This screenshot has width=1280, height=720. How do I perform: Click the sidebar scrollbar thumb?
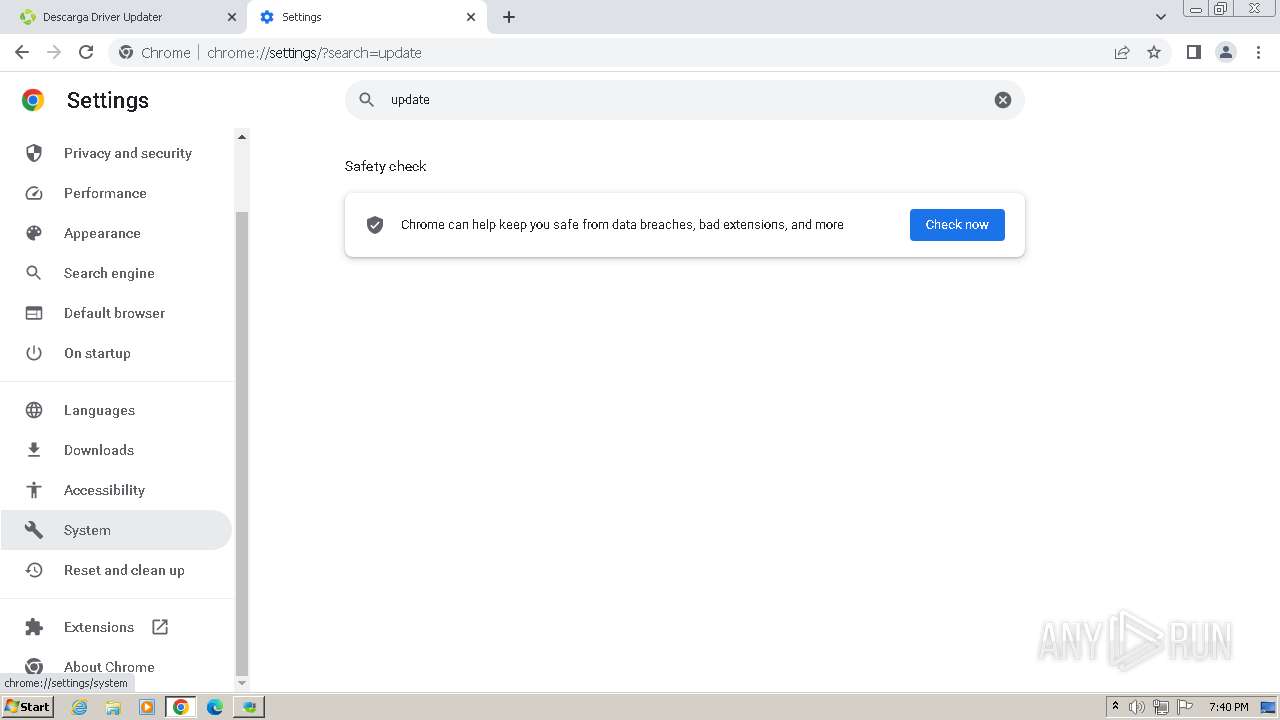pyautogui.click(x=241, y=443)
